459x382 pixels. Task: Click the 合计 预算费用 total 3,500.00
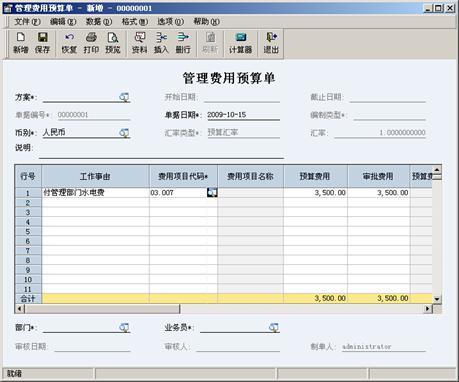point(315,298)
